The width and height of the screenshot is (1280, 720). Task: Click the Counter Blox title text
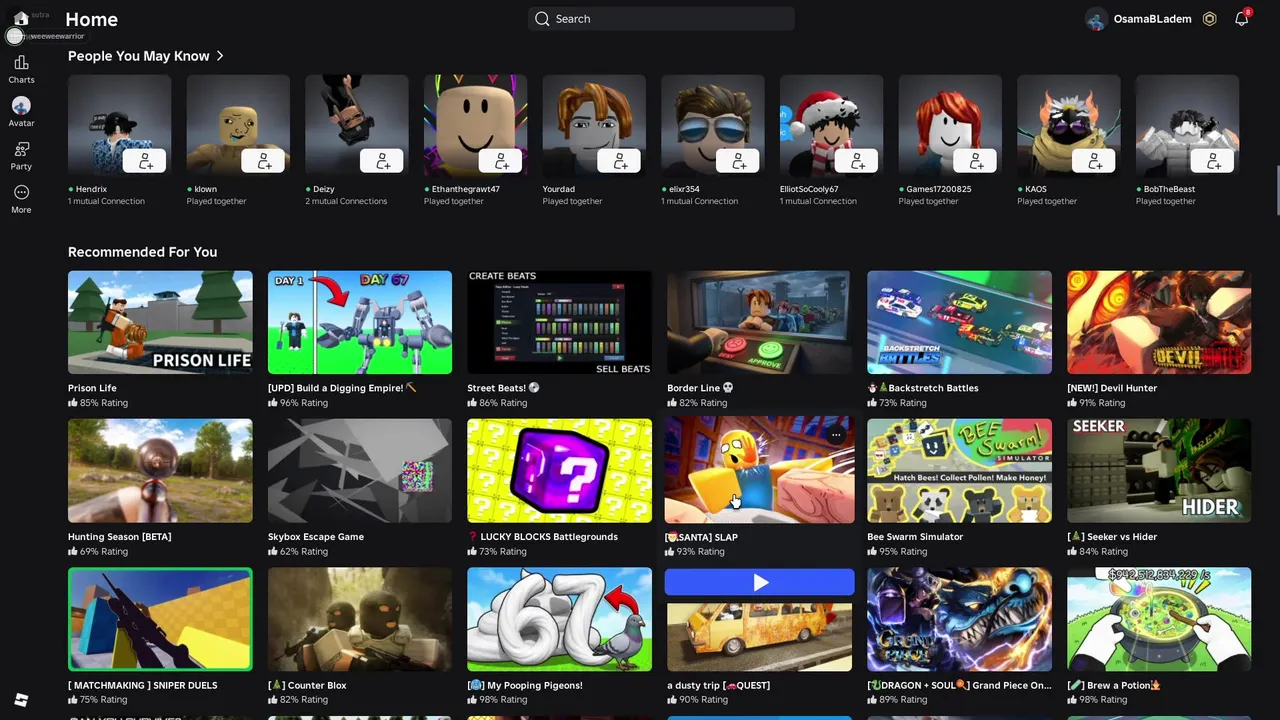(307, 686)
